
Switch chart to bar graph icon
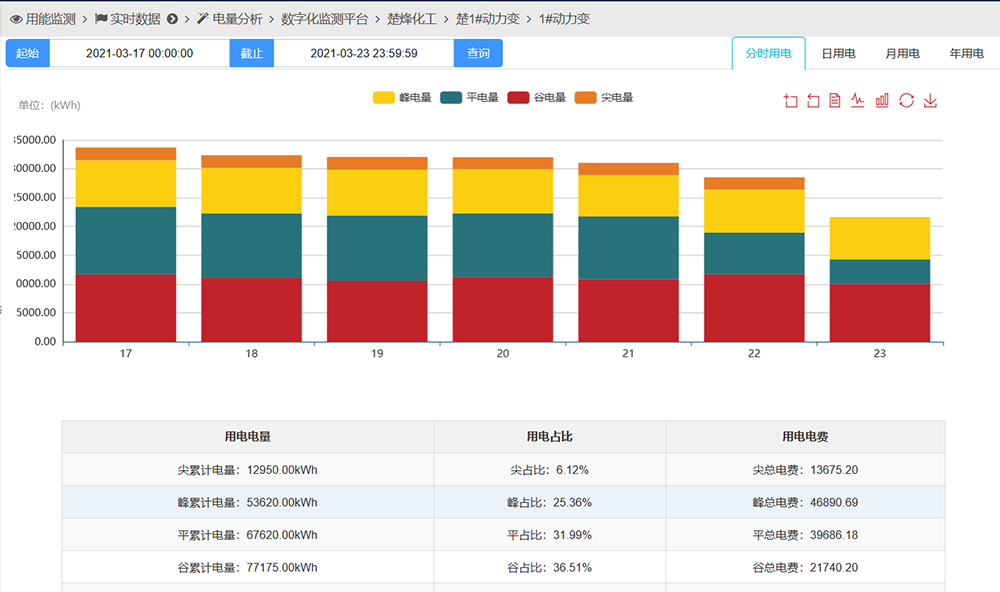pos(882,101)
